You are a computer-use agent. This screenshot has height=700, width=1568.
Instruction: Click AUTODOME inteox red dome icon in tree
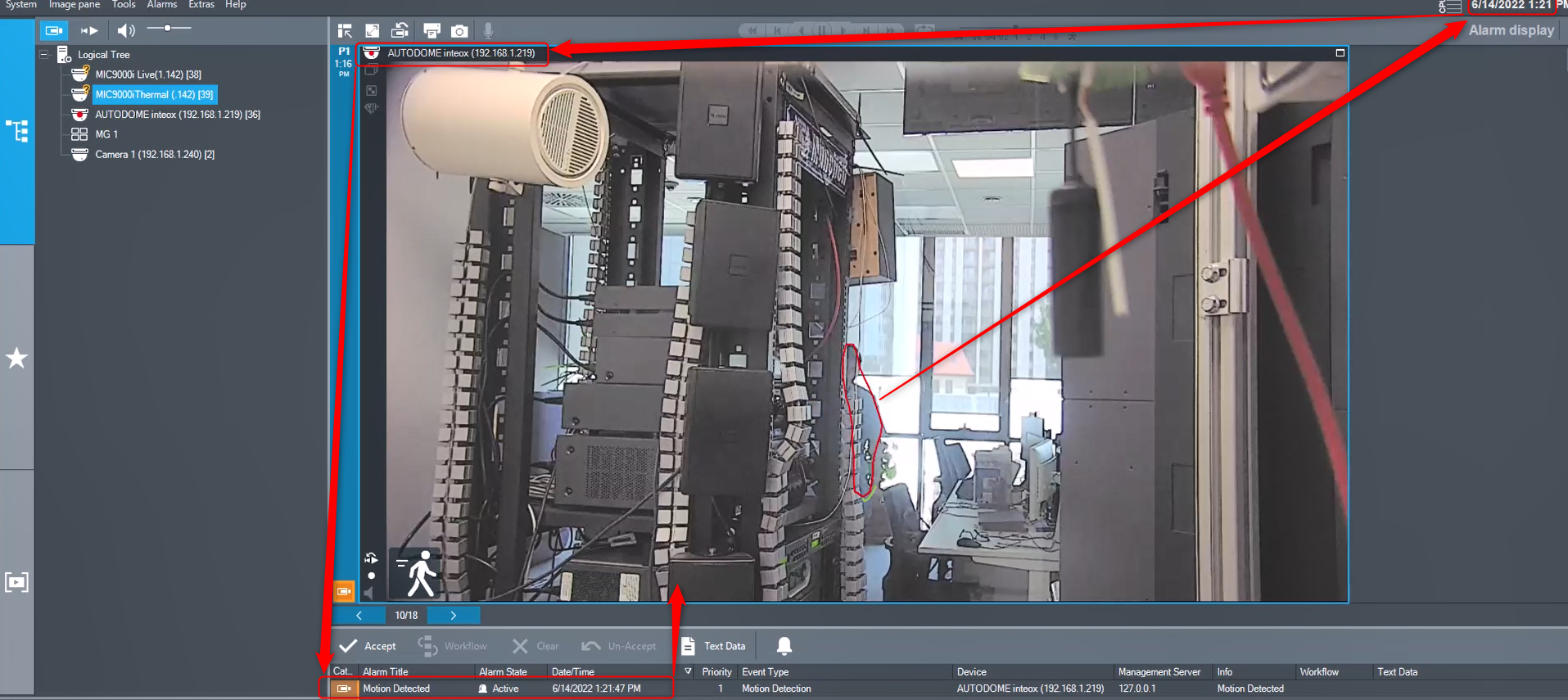(x=80, y=115)
